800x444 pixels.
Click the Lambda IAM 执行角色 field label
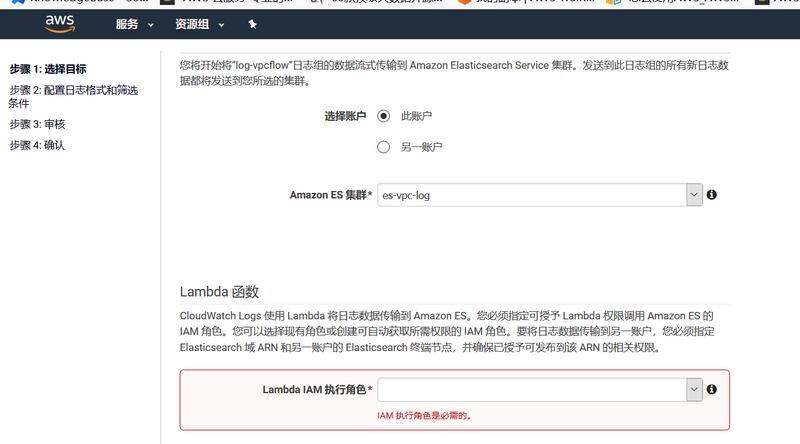317,389
